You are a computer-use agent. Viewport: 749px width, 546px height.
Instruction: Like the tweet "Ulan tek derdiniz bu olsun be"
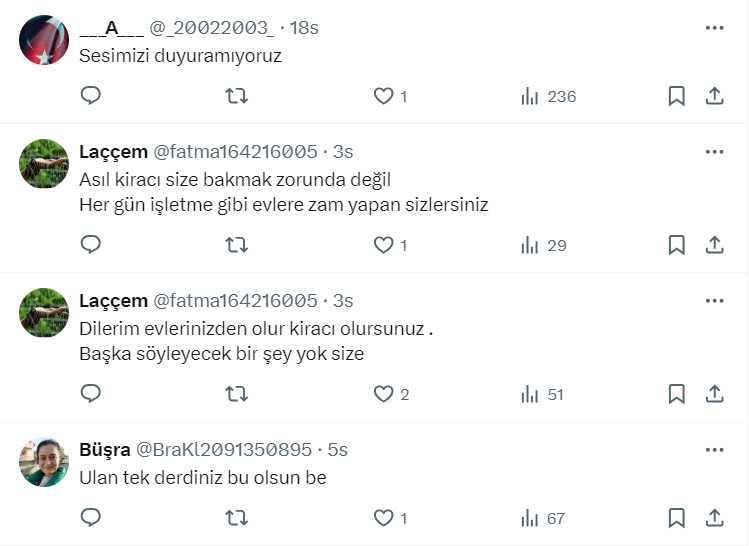383,518
